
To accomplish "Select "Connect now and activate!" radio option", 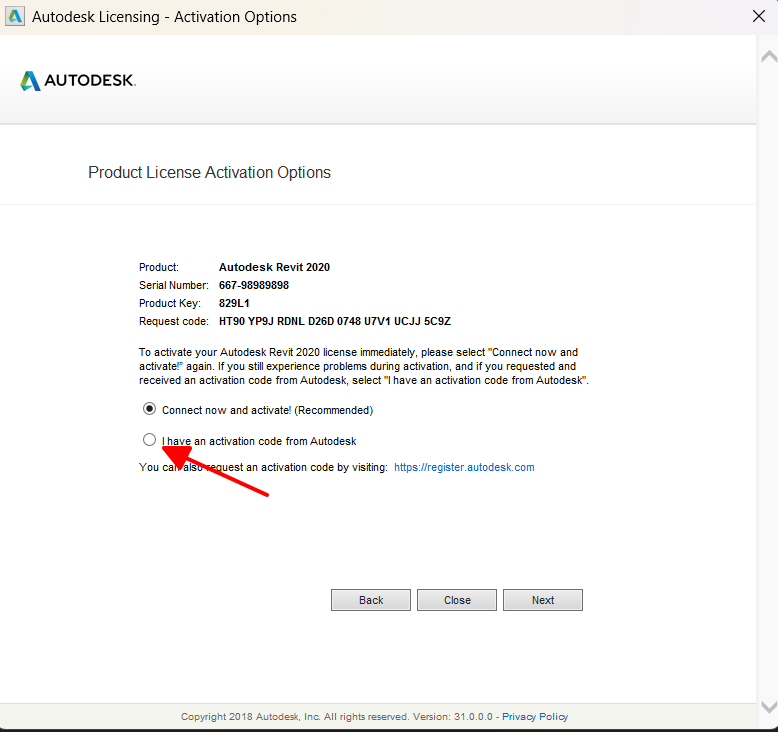I will (149, 409).
